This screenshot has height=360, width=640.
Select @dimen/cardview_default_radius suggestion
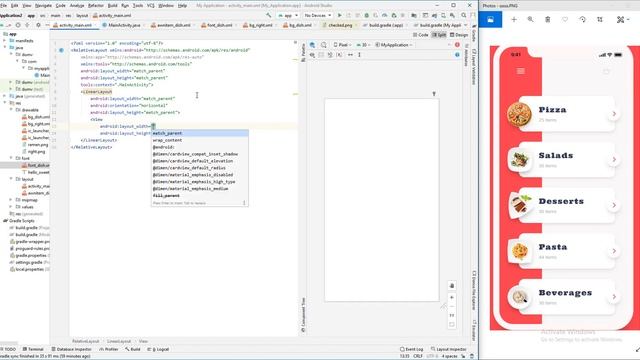coord(200,168)
